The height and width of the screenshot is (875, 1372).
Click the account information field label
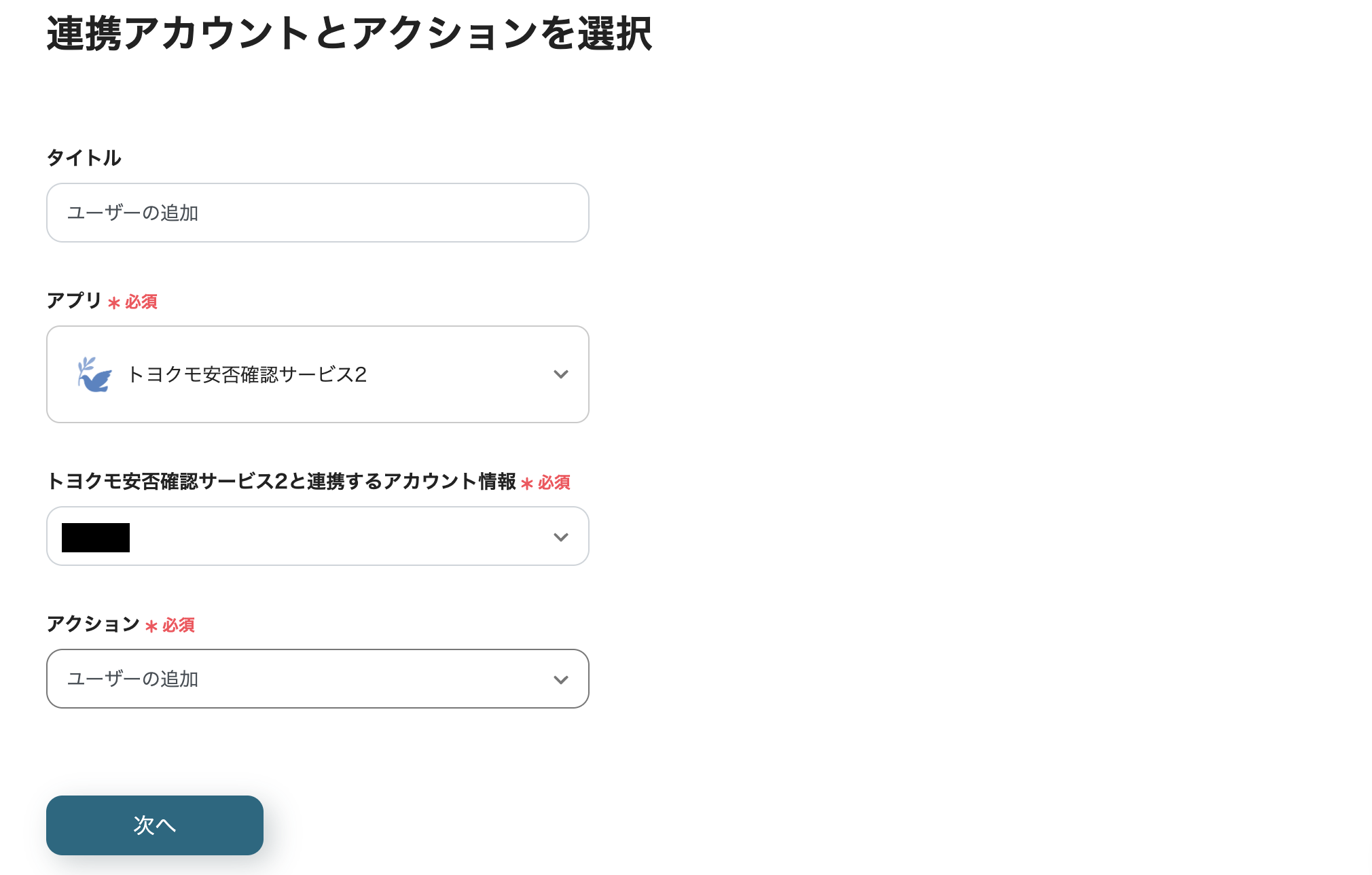(282, 482)
